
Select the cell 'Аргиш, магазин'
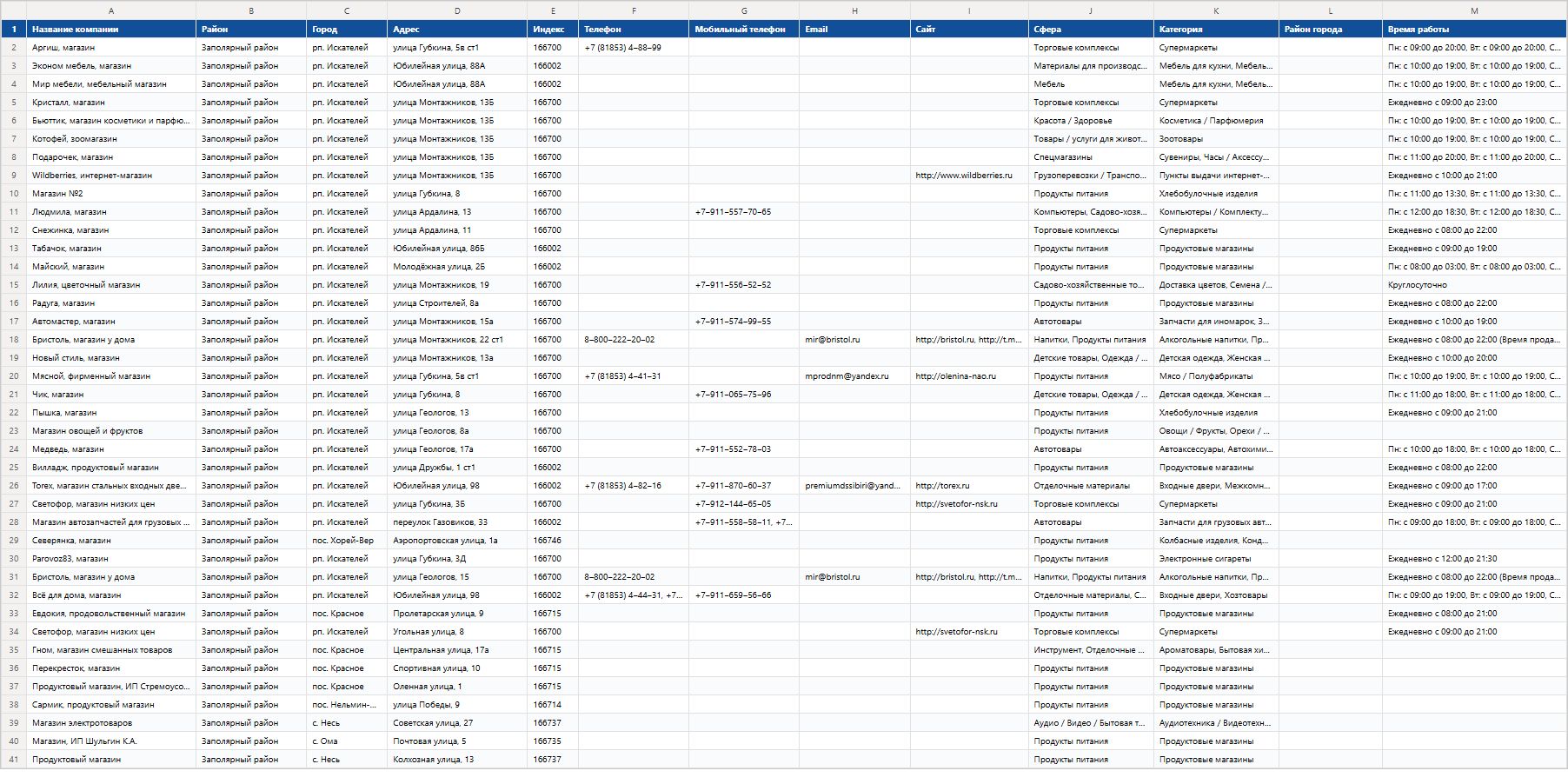(x=111, y=48)
